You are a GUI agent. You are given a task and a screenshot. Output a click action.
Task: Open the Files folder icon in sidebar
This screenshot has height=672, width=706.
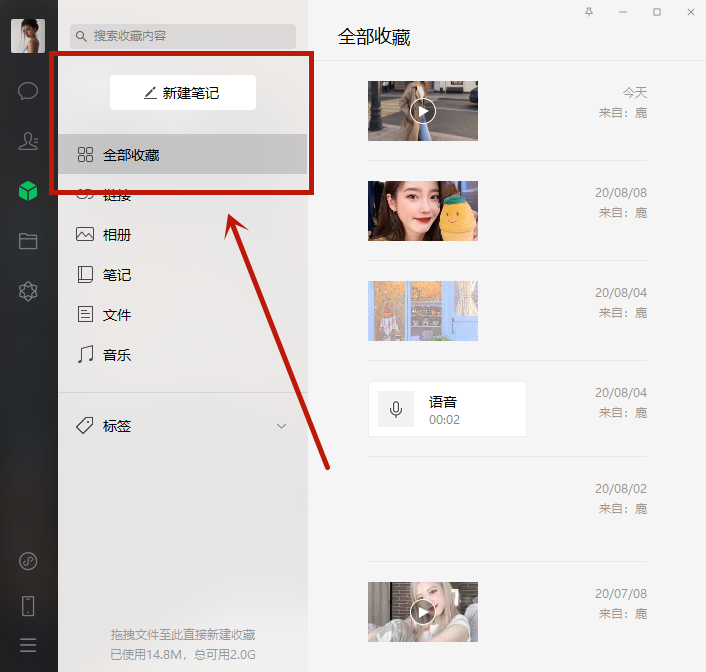(x=28, y=241)
